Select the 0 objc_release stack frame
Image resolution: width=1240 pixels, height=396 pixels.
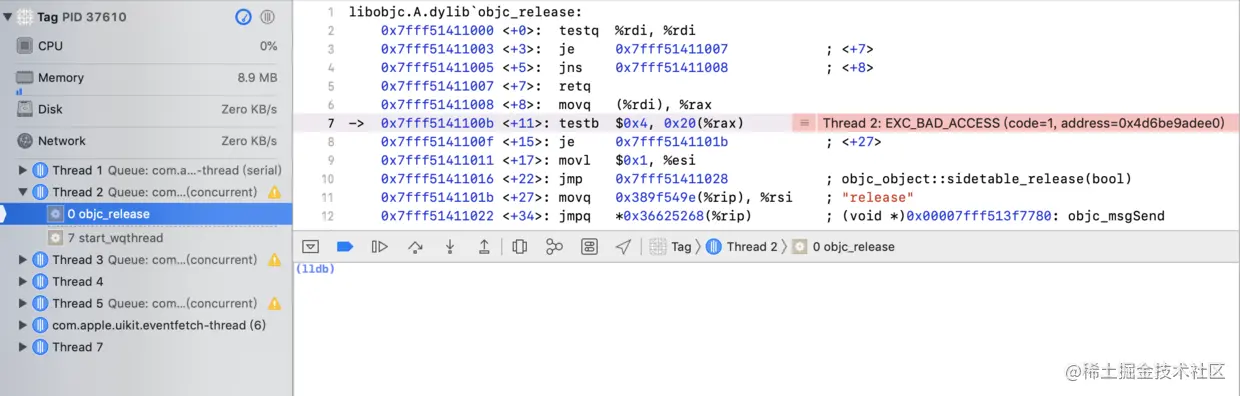(x=146, y=214)
